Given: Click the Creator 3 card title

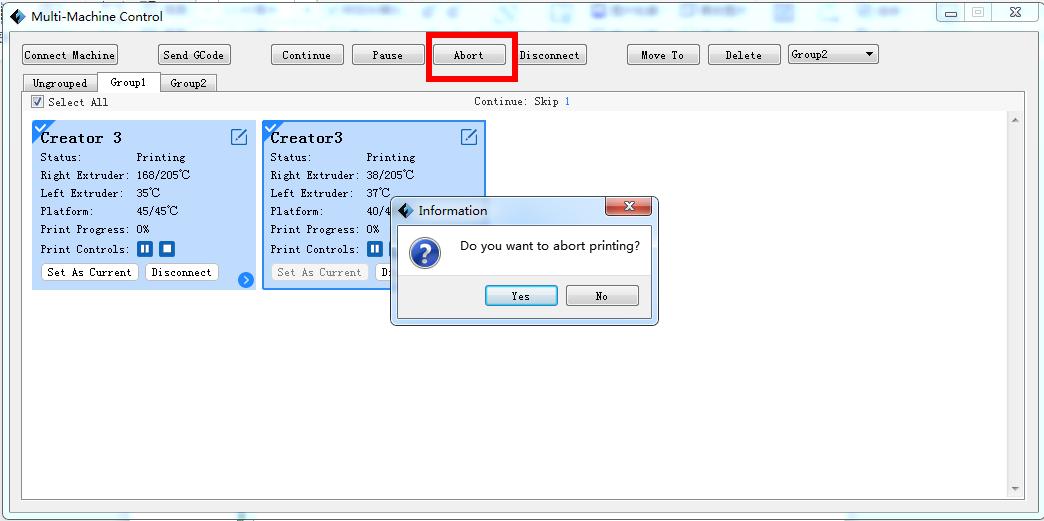Looking at the screenshot, I should [x=81, y=138].
